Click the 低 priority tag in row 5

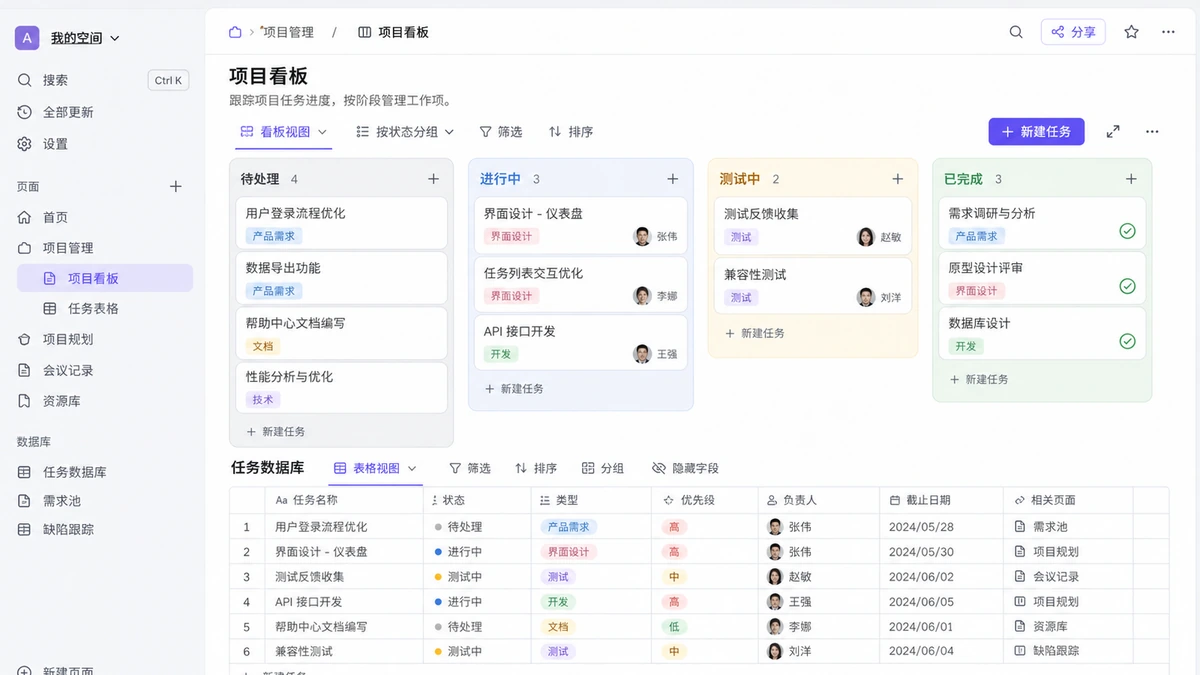[674, 627]
